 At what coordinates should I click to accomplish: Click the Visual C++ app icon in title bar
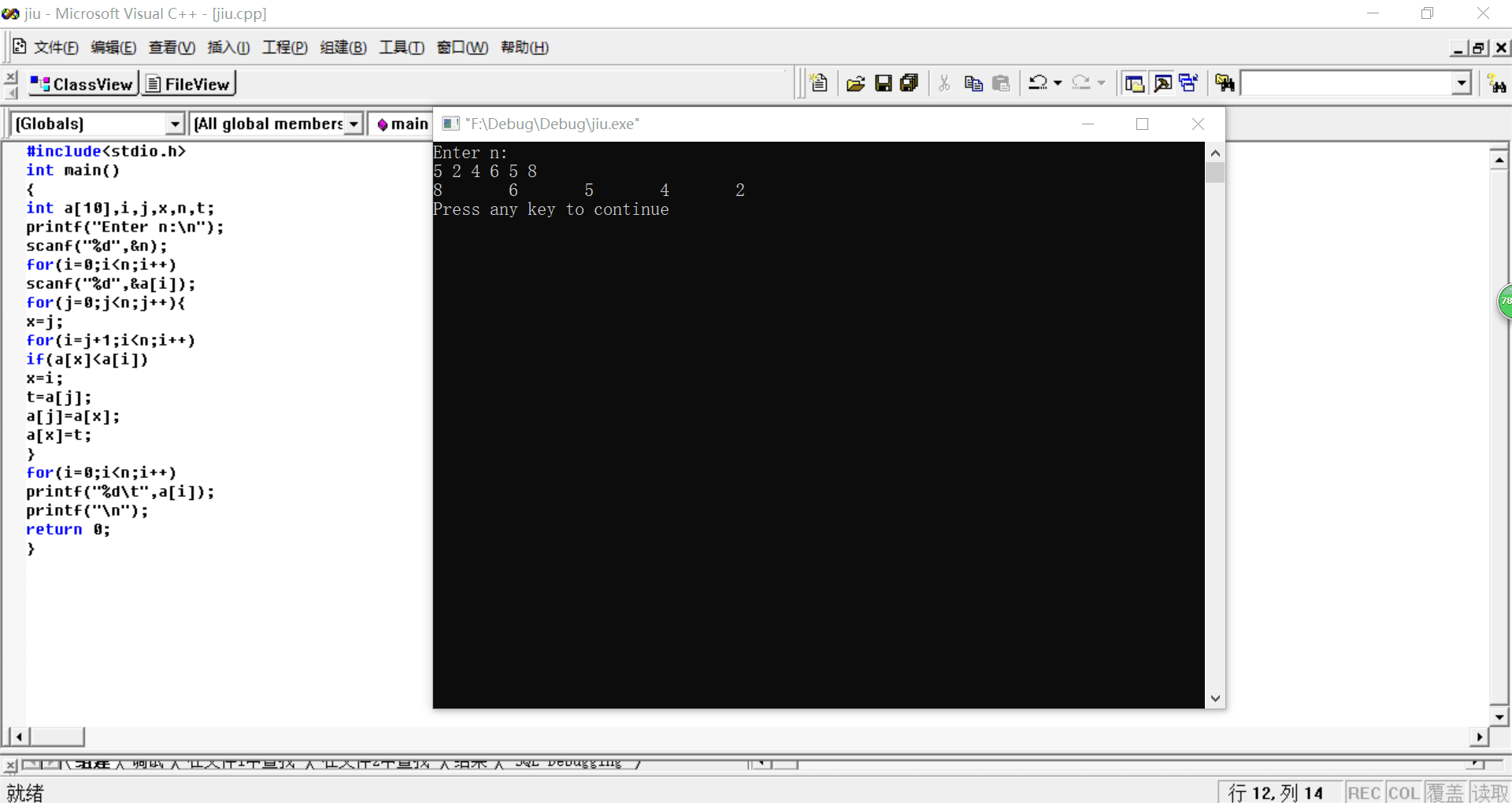click(x=11, y=13)
